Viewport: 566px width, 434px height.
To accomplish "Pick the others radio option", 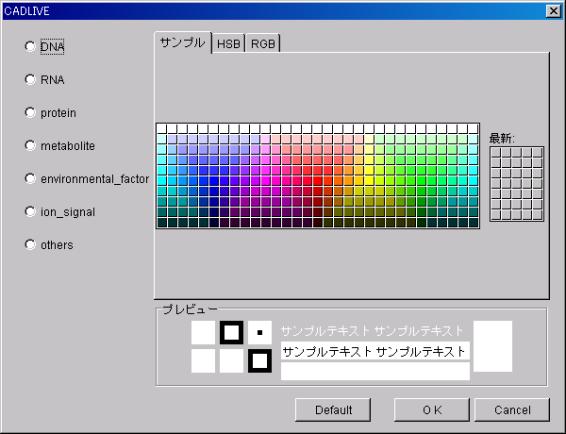I will click(x=30, y=245).
